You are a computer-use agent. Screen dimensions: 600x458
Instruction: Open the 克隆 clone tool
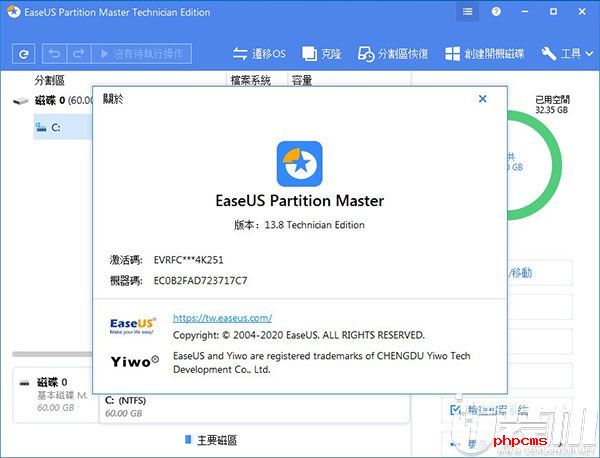321,54
